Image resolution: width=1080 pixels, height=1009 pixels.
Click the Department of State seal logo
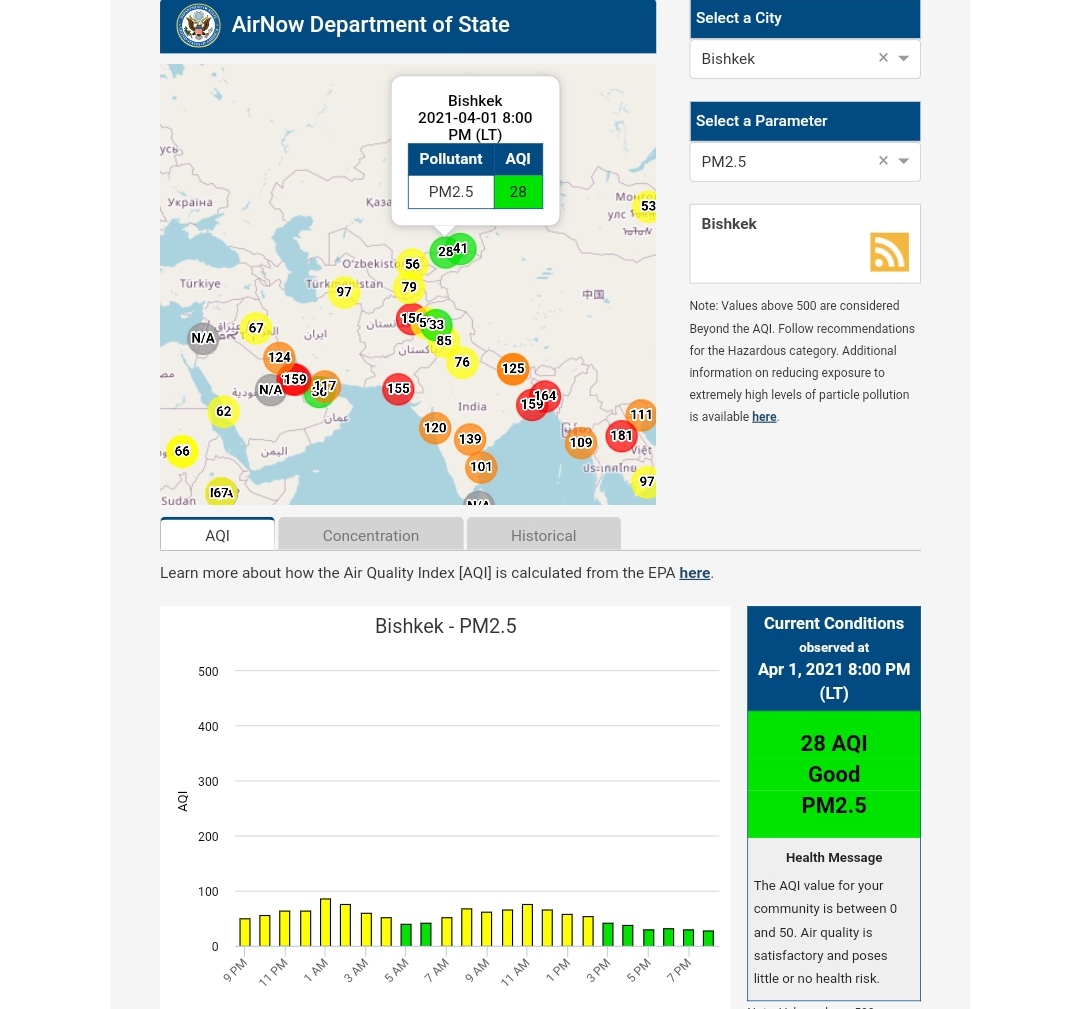pos(198,26)
